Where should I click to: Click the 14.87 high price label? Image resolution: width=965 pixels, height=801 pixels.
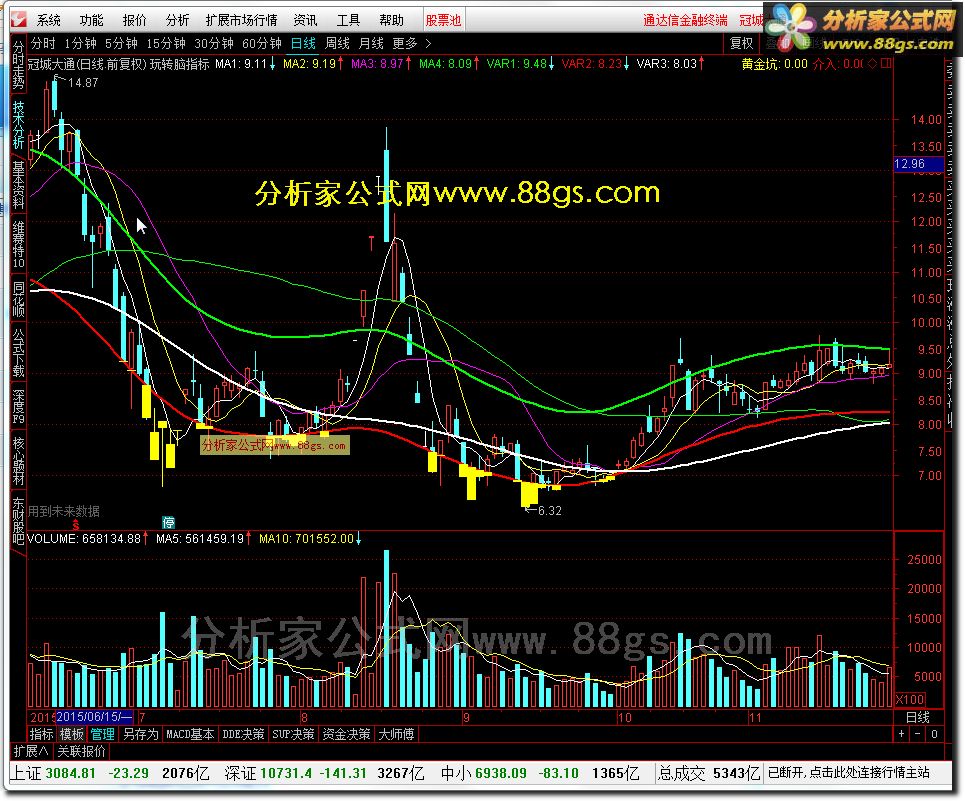tap(83, 82)
